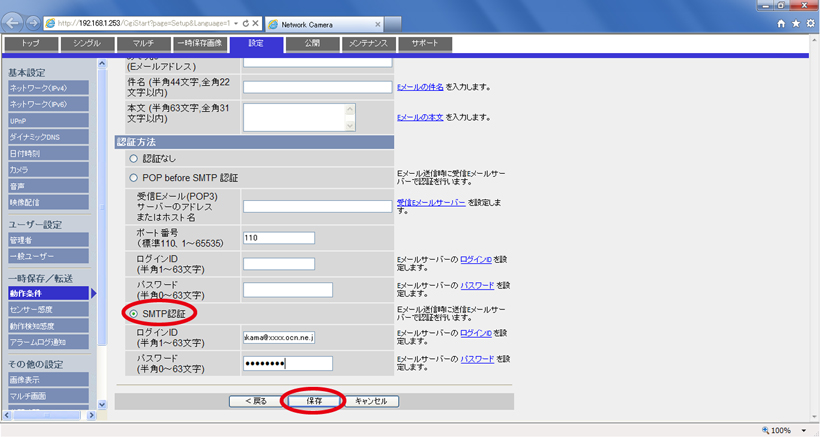Click the 本文 message body textarea
Image resolution: width=820 pixels, height=437 pixels.
coord(299,117)
